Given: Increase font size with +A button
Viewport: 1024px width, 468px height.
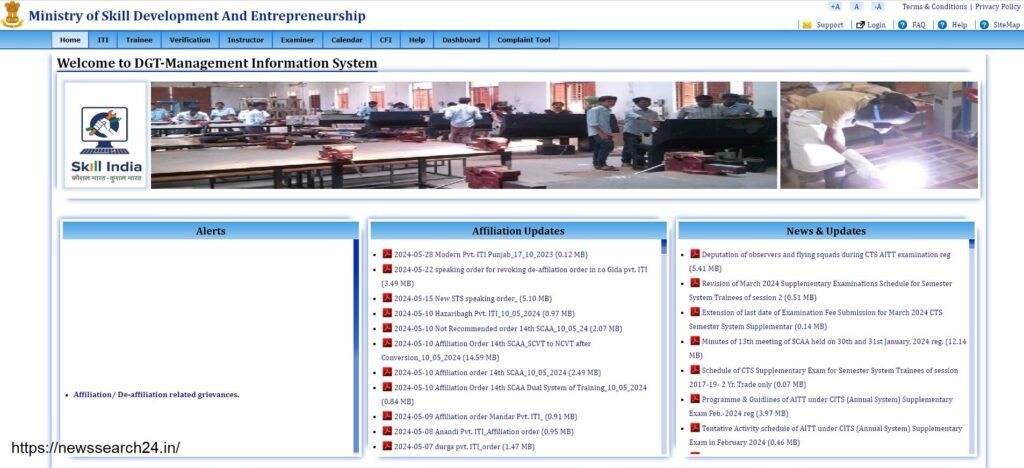Looking at the screenshot, I should tap(835, 7).
